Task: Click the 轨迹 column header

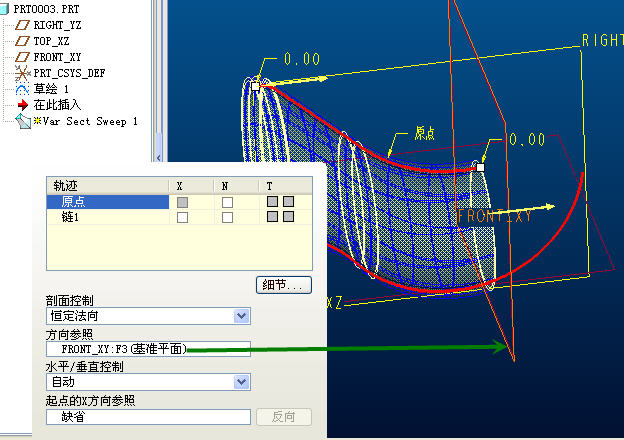Action: [108, 186]
